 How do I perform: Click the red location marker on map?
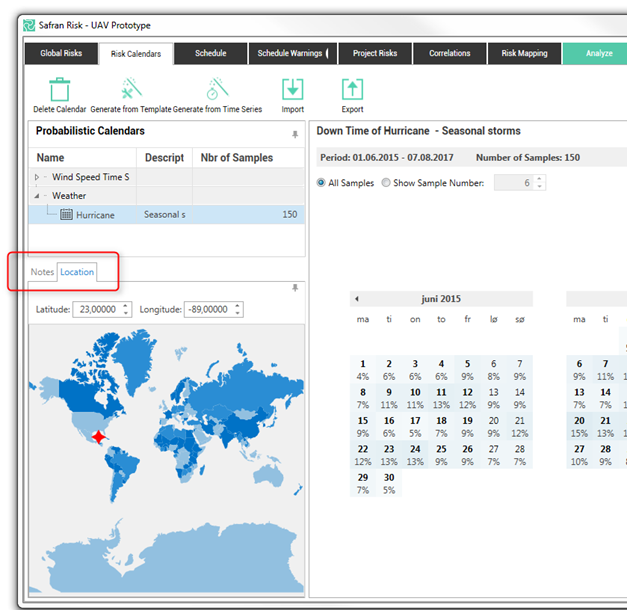pos(98,437)
